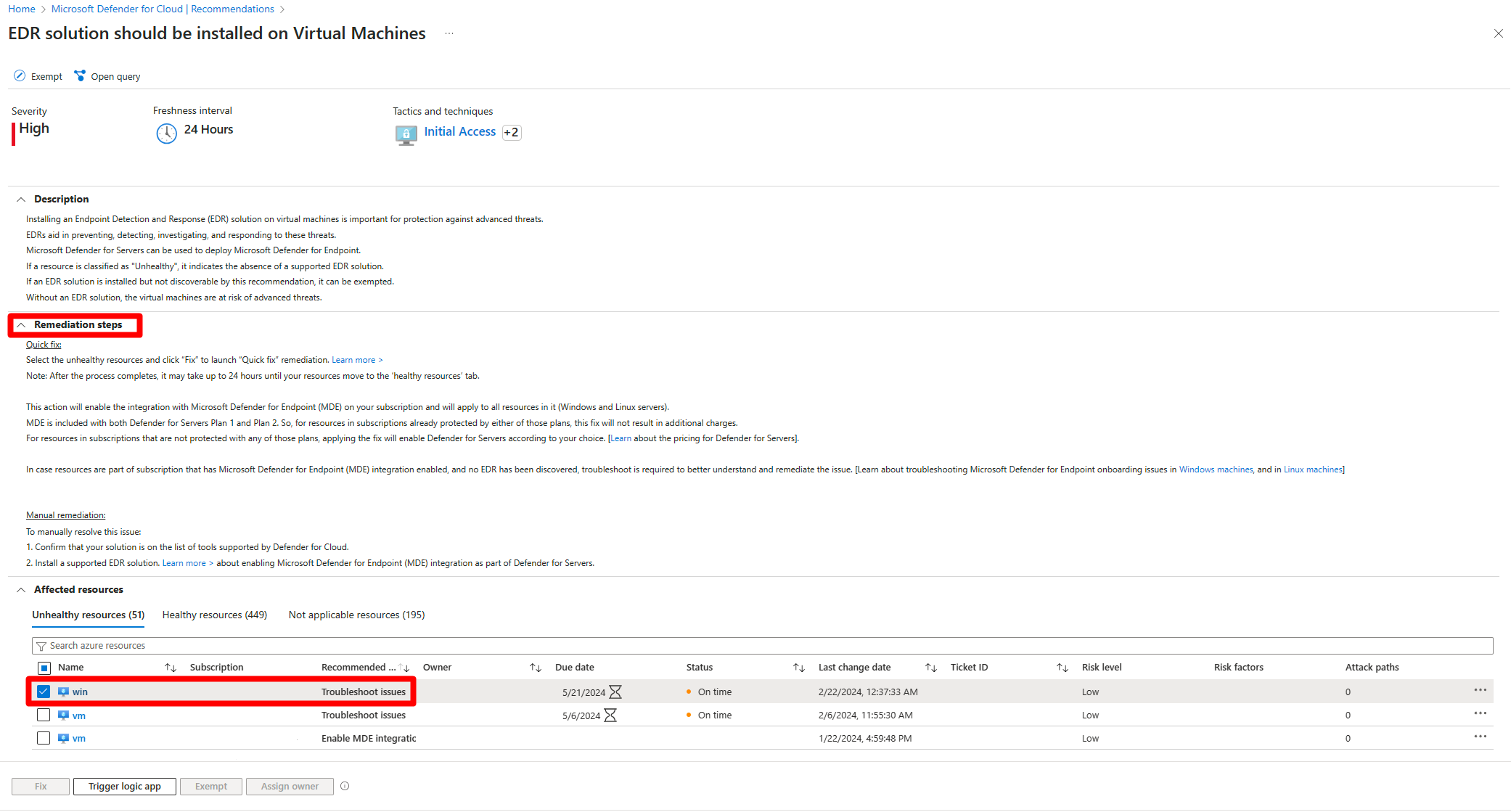
Task: Click the Open query graph icon
Action: point(80,76)
